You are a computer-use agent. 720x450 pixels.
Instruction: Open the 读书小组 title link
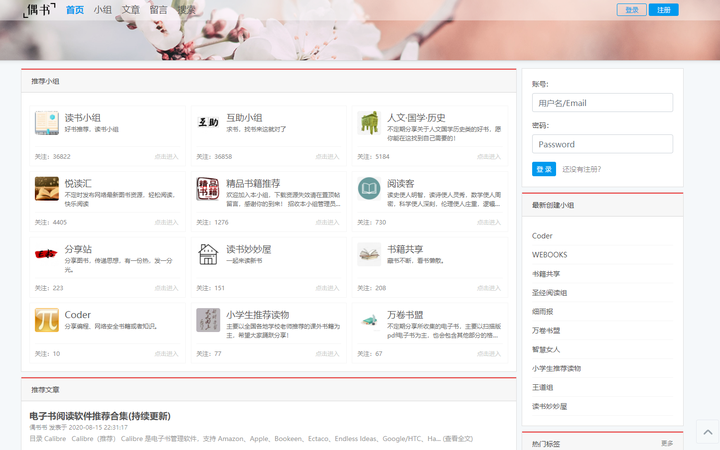(83, 118)
